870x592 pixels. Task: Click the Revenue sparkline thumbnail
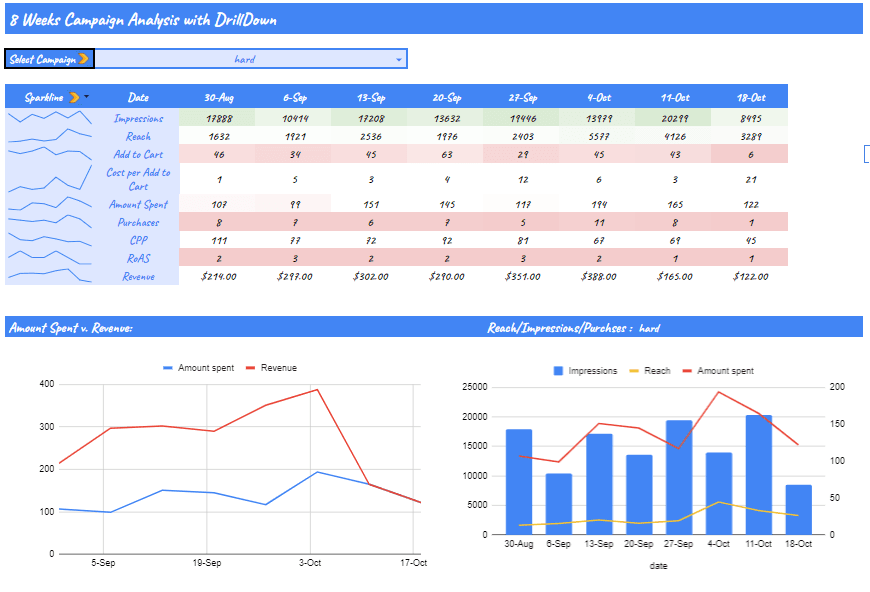50,275
